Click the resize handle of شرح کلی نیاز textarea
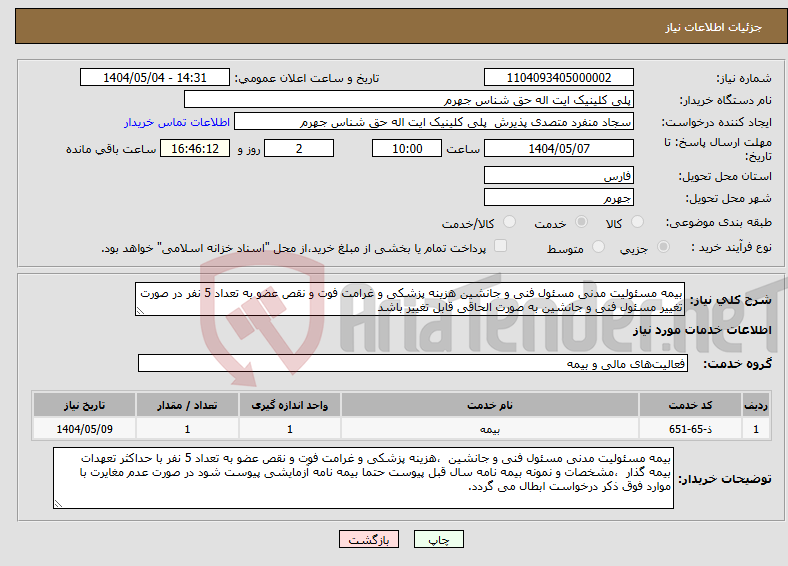This screenshot has width=788, height=566. 140,311
